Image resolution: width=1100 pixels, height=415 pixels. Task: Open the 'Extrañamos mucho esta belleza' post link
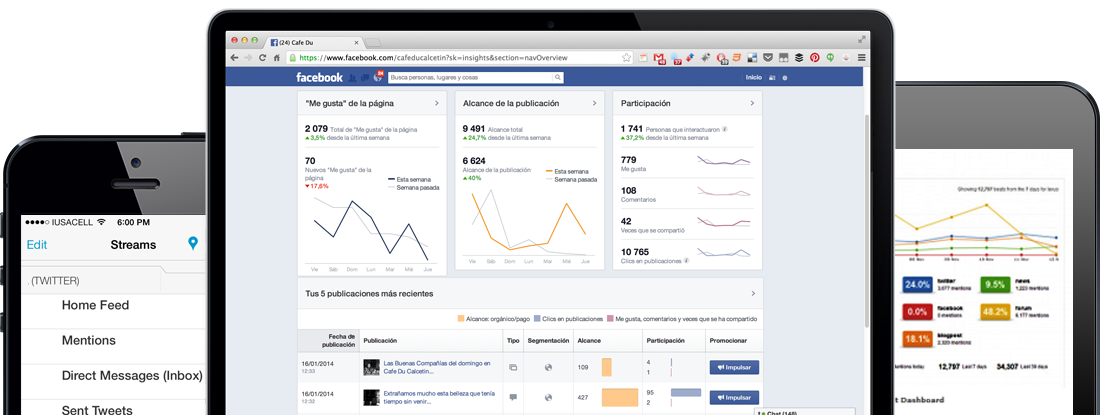click(x=440, y=397)
